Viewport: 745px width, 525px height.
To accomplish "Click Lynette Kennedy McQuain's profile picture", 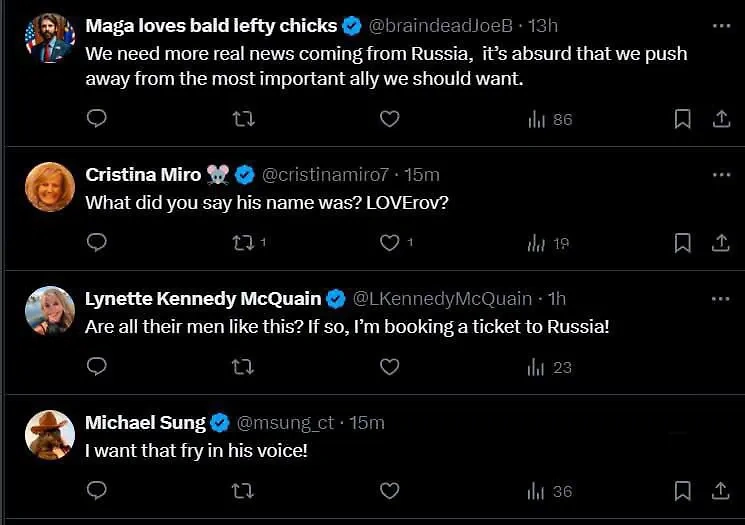I will (x=50, y=310).
